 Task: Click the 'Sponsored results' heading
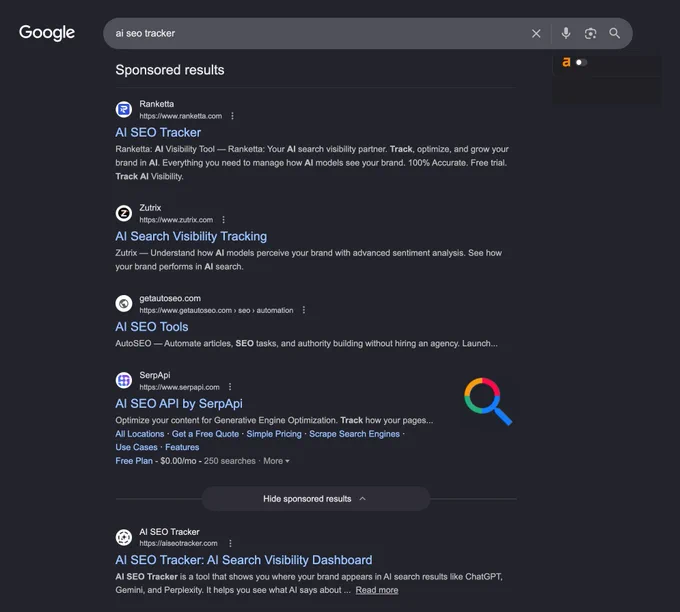coord(170,70)
